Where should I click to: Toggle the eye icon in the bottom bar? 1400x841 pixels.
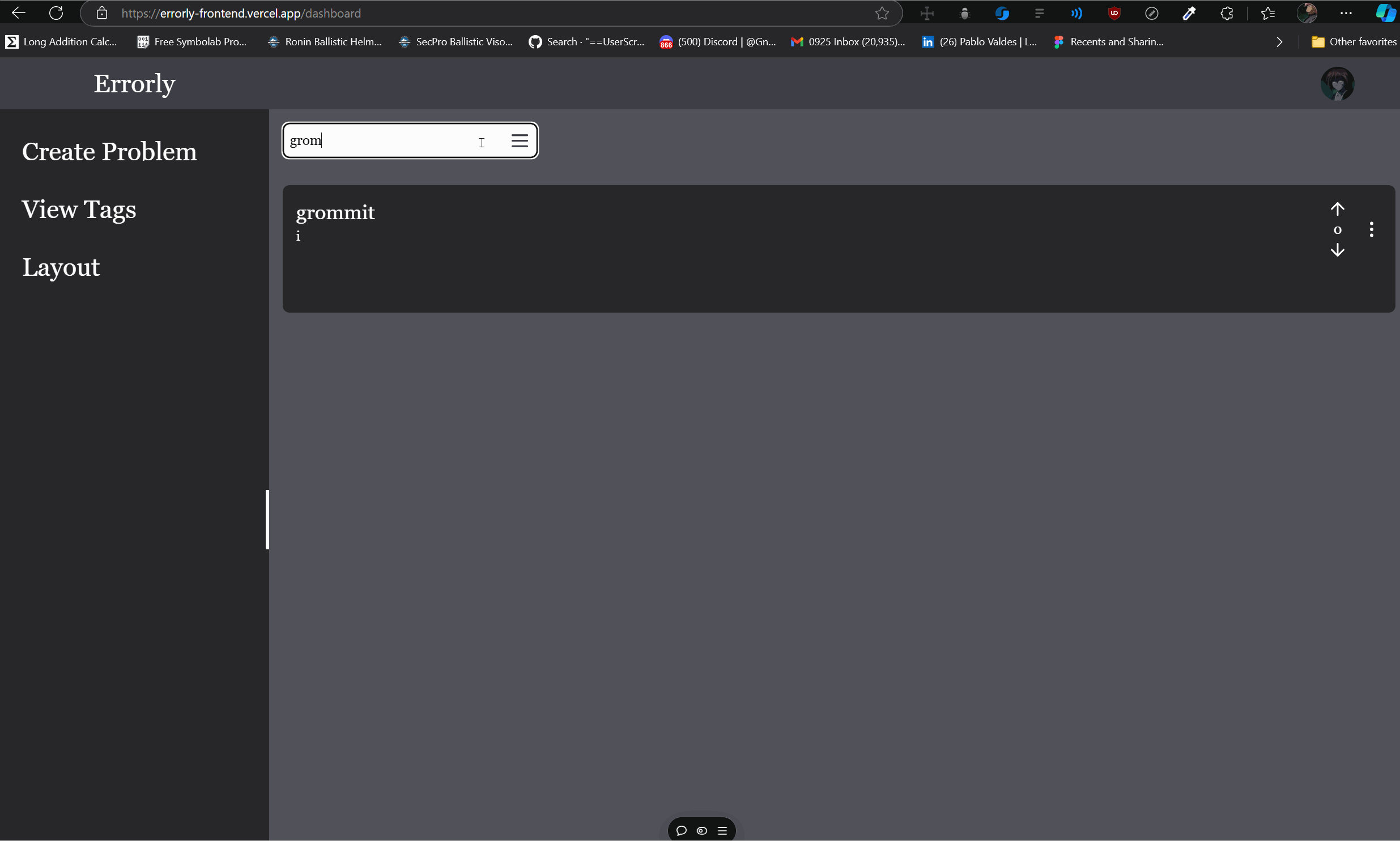(x=702, y=830)
